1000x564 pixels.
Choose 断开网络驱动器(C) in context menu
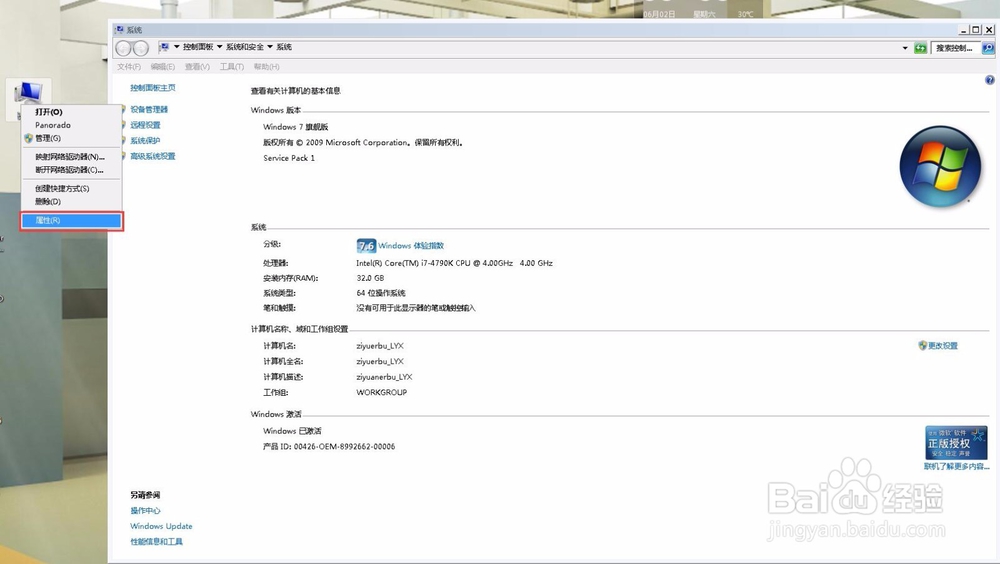pyautogui.click(x=71, y=170)
